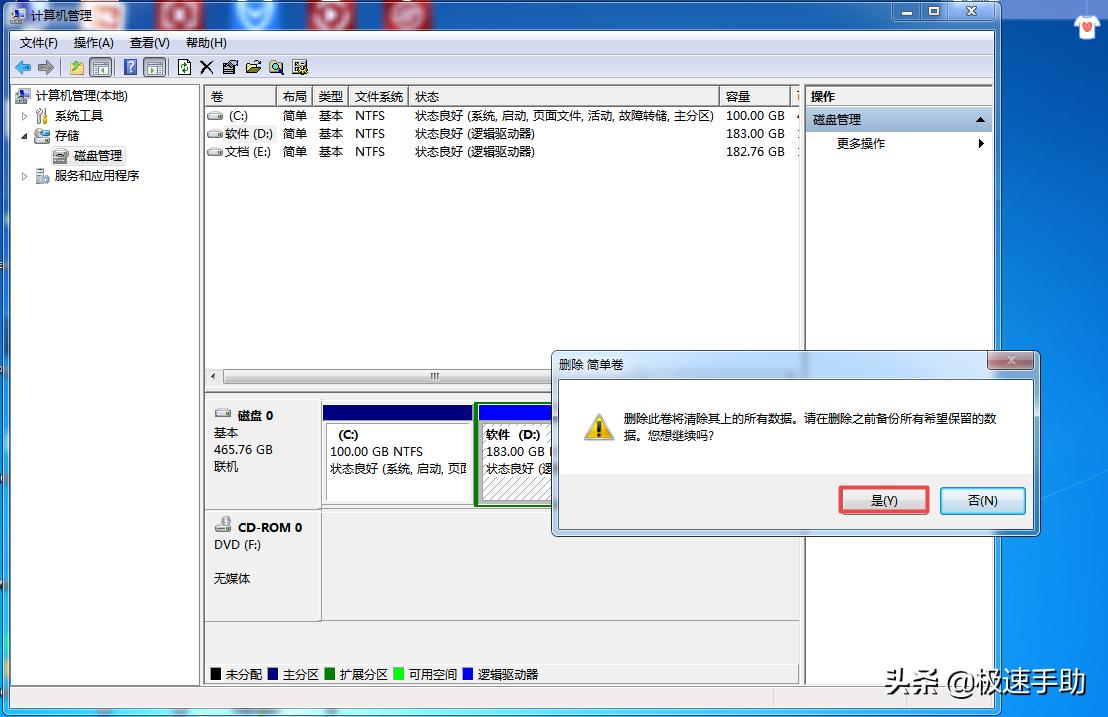Screen dimensions: 1108x717
Task: Click the show/hide console tree icon
Action: point(101,67)
